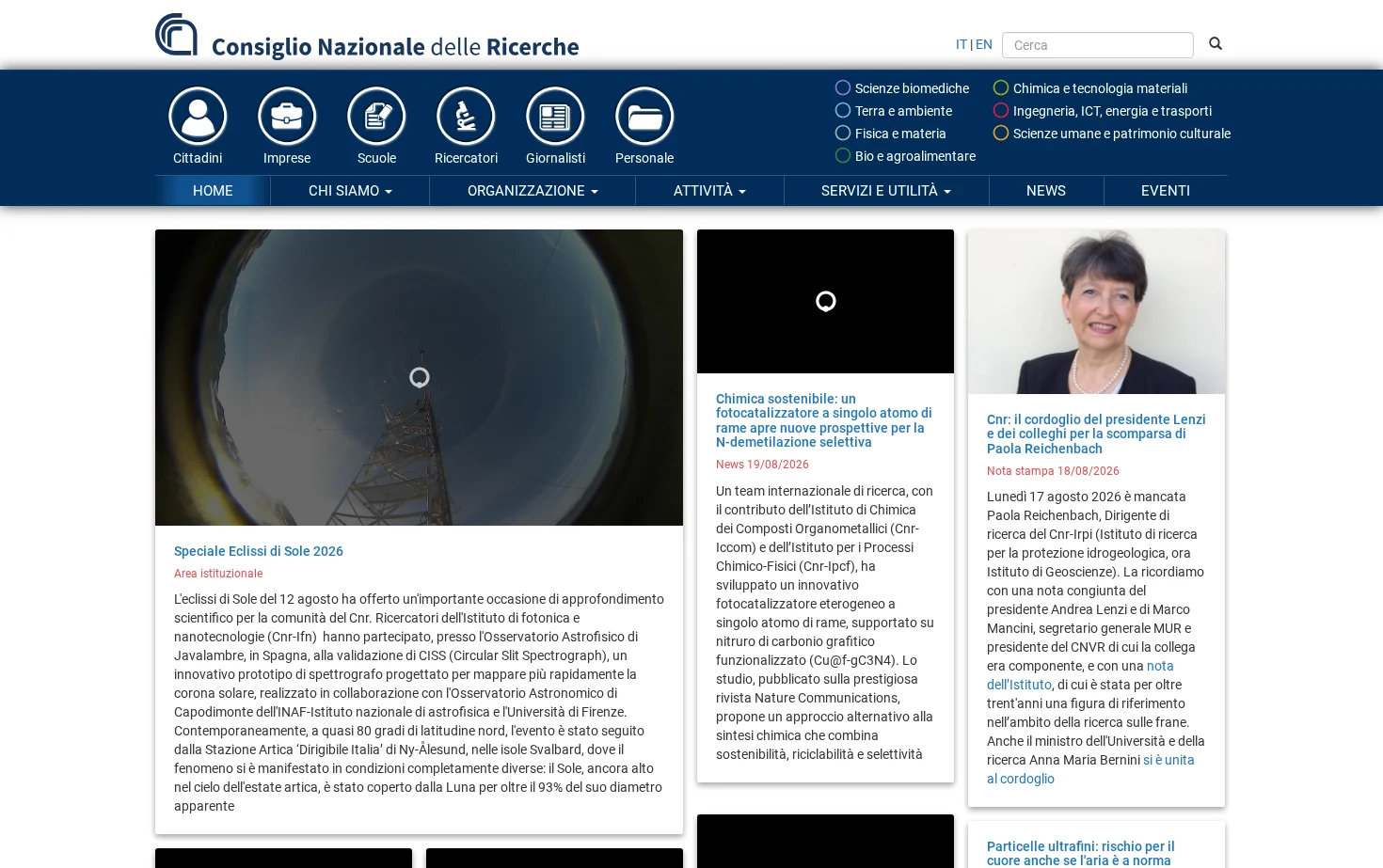The width and height of the screenshot is (1383, 868).
Task: Expand the ORGANIZZAZIONE dropdown menu
Action: [x=533, y=191]
